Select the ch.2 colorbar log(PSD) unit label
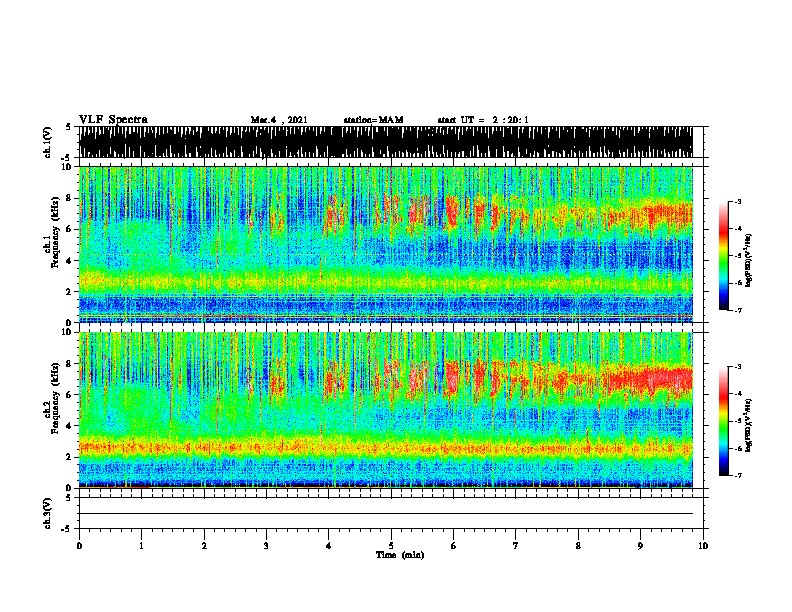Image resolution: width=792 pixels, height=612 pixels. (749, 425)
